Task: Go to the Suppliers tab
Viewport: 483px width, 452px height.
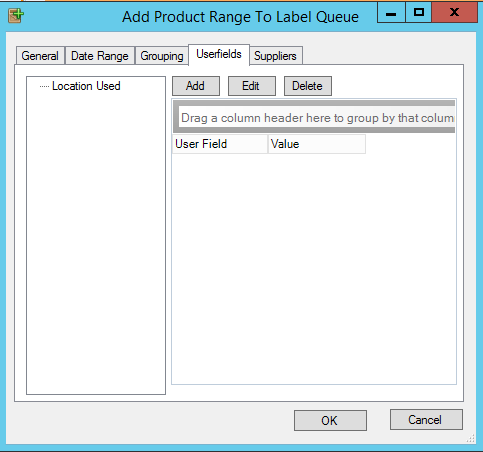Action: (276, 56)
